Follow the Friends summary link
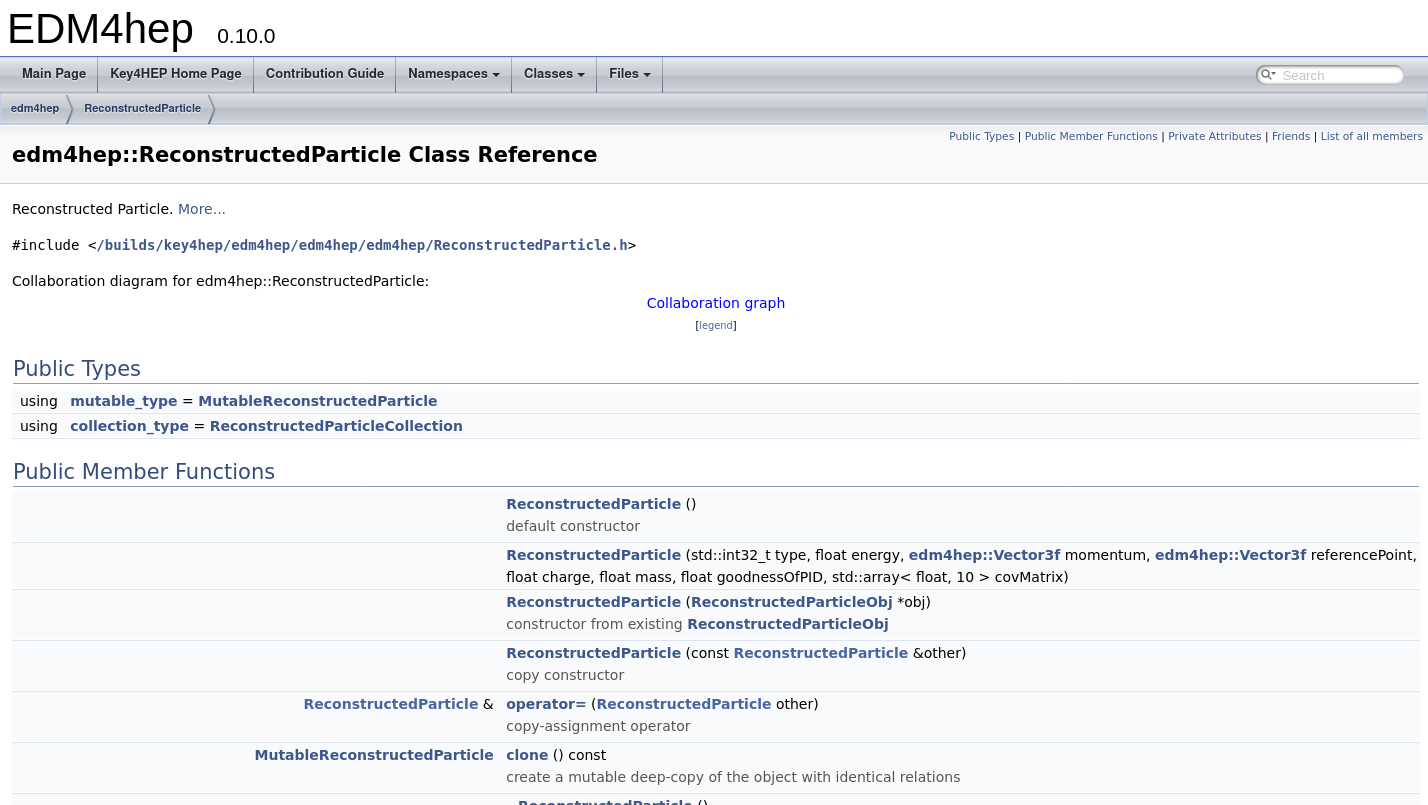 point(1290,137)
